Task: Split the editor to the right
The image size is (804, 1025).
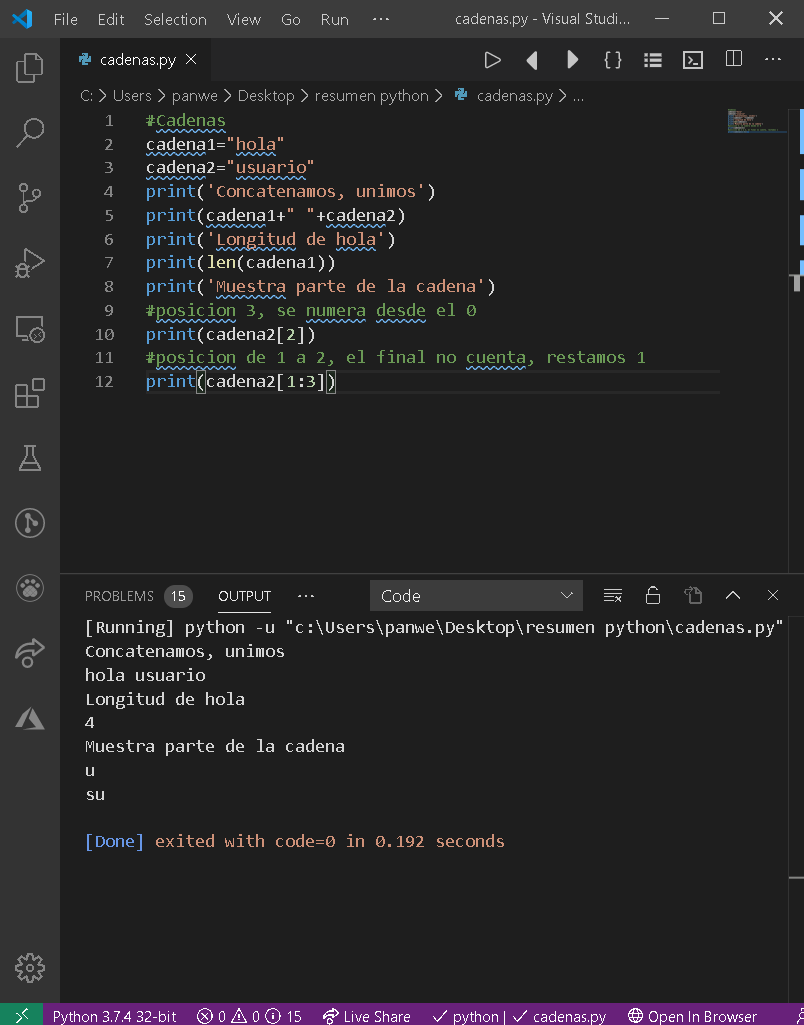Action: coord(733,59)
